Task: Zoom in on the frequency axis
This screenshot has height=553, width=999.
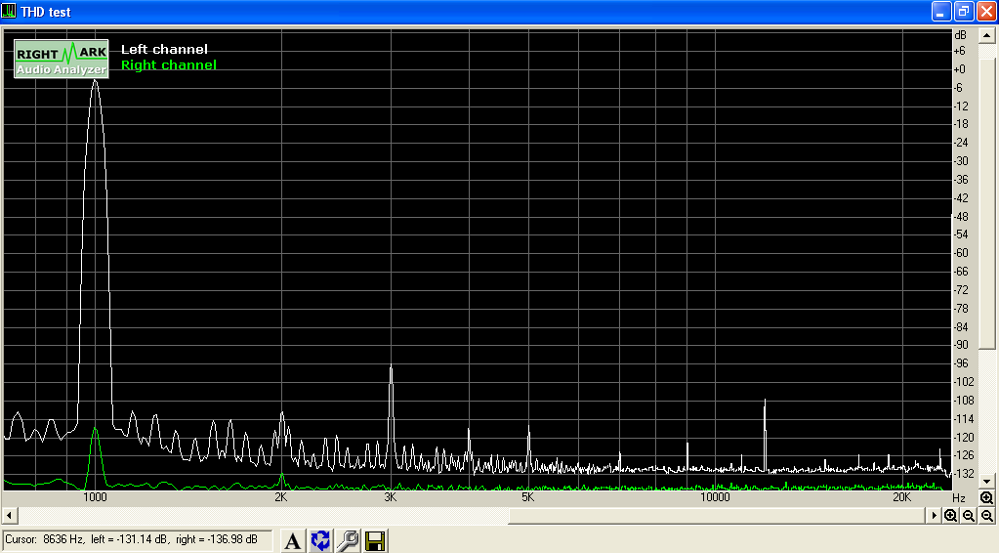Action: 951,515
